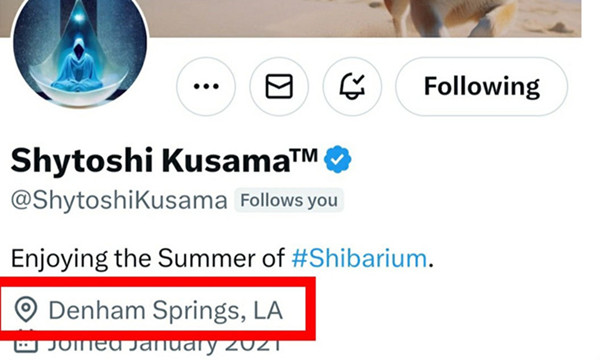Screen dimensions: 600x360
Task: Open the desert dog banner image
Action: click(365, 18)
